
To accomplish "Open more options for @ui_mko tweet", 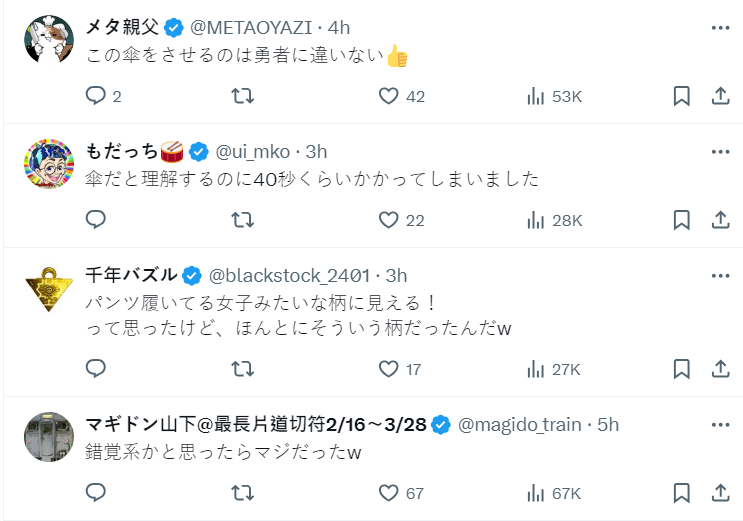I will pyautogui.click(x=720, y=152).
